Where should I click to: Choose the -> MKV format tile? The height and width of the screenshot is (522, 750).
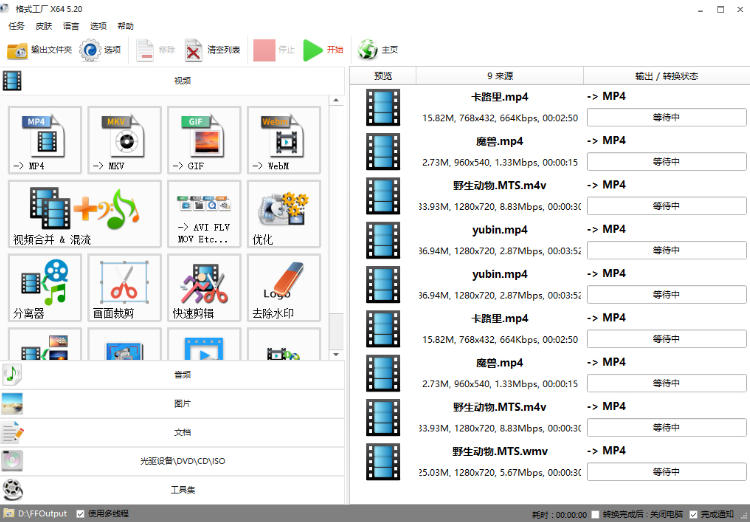pyautogui.click(x=124, y=140)
